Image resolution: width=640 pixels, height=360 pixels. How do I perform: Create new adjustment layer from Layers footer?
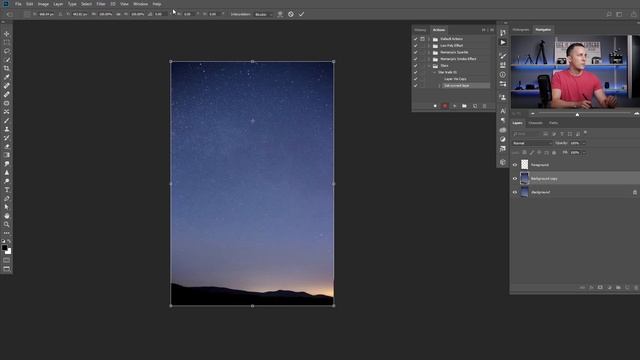(x=609, y=288)
